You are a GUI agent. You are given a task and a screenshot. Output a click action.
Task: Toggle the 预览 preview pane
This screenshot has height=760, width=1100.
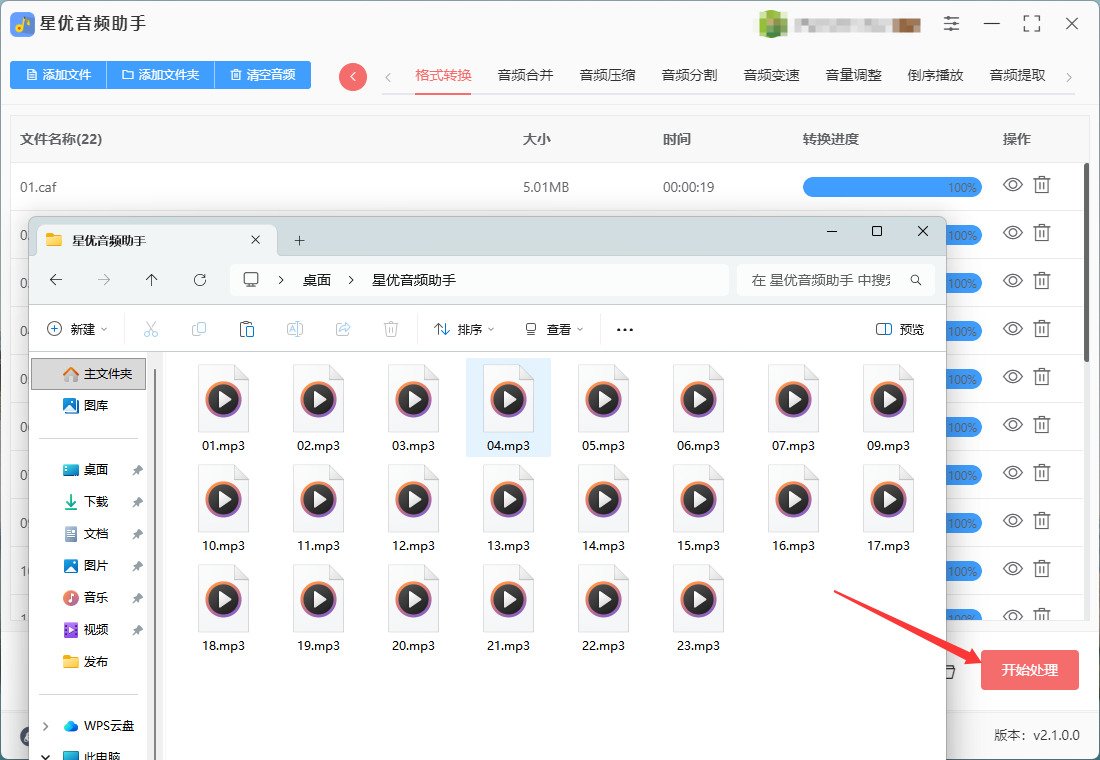(x=900, y=329)
